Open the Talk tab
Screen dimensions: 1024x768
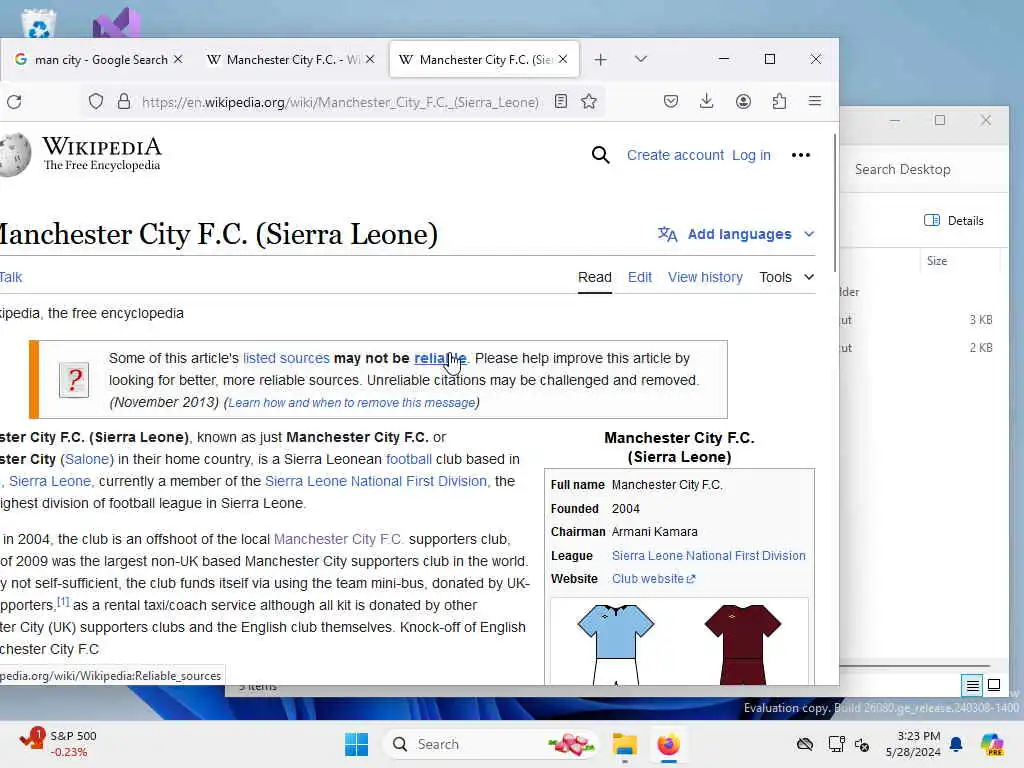(x=10, y=277)
